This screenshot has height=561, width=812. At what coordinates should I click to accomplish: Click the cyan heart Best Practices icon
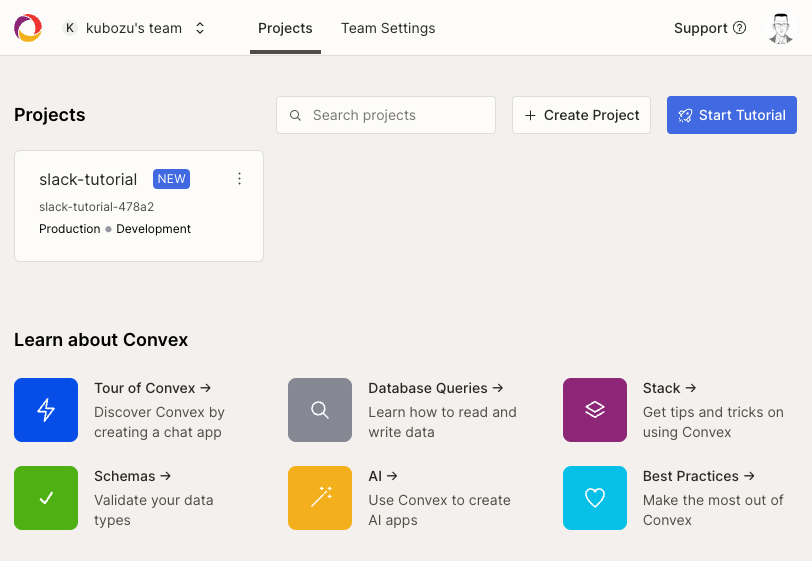click(595, 498)
